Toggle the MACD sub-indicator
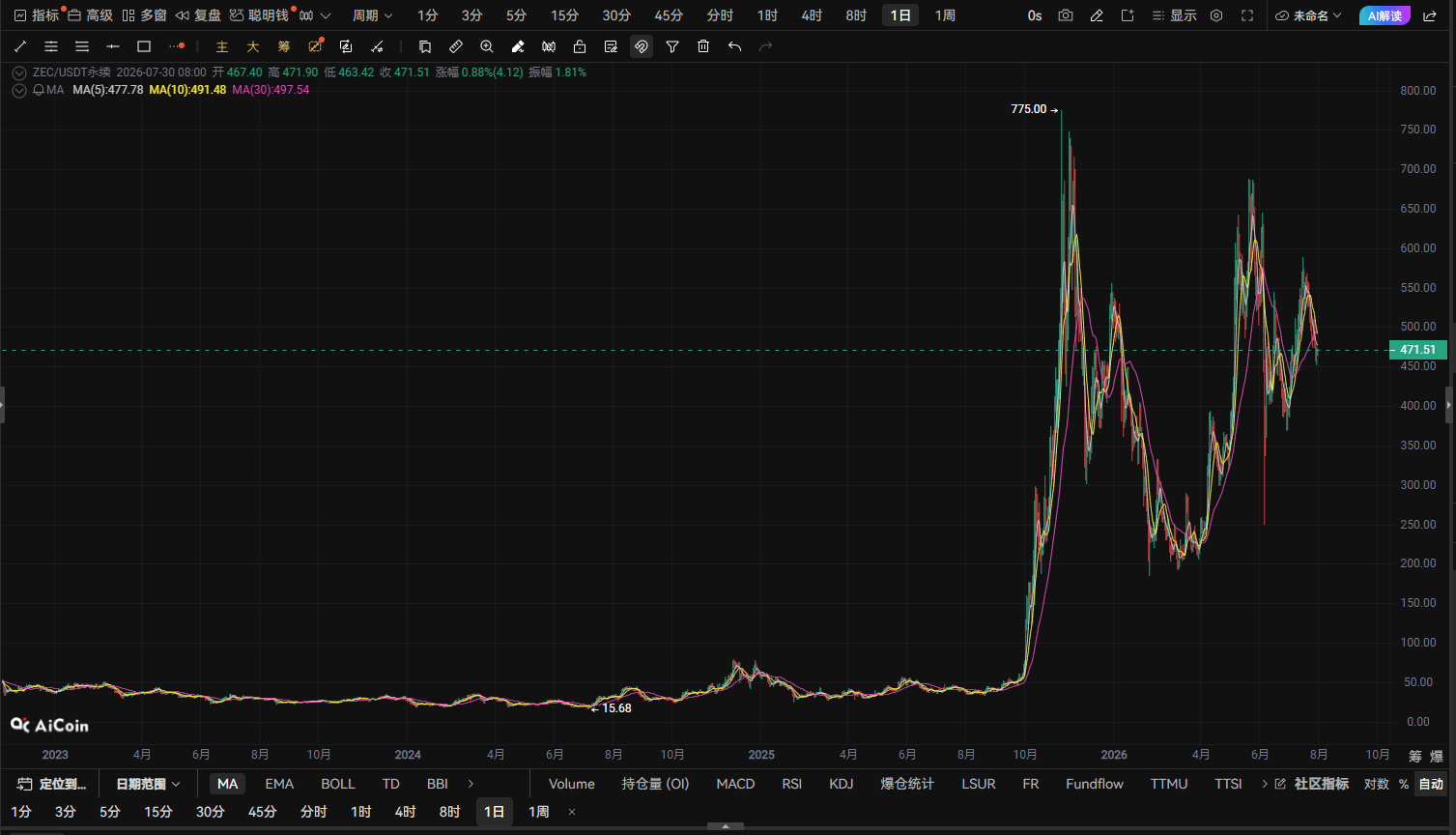The height and width of the screenshot is (835, 1456). point(735,784)
